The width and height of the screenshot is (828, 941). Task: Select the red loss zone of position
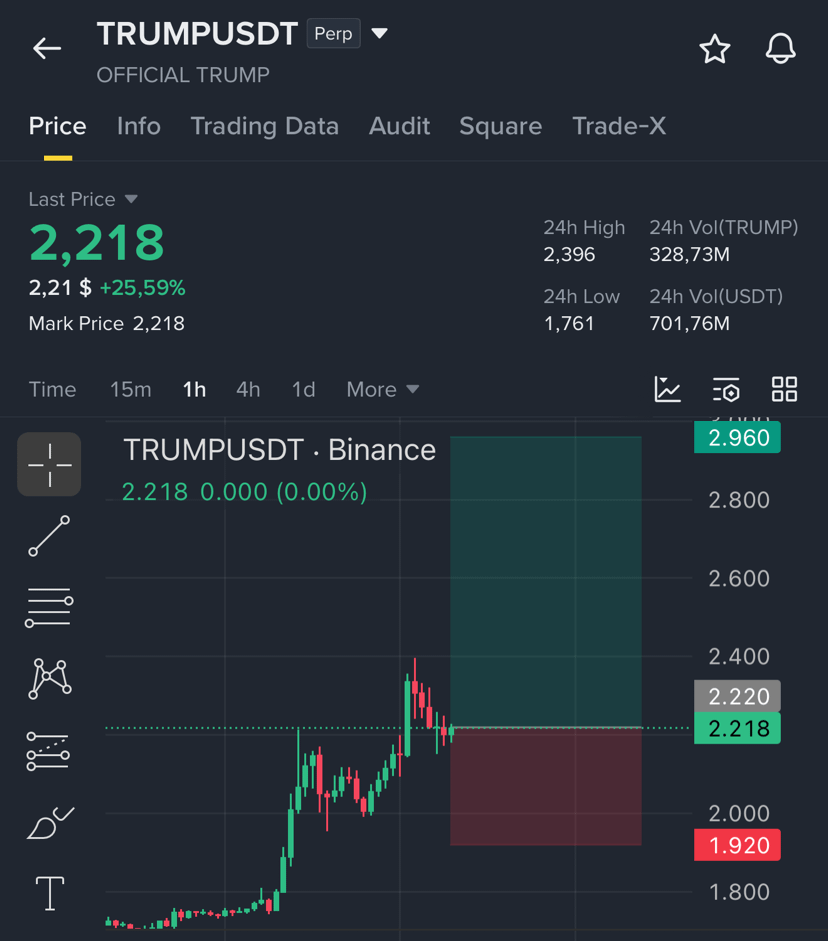(545, 787)
